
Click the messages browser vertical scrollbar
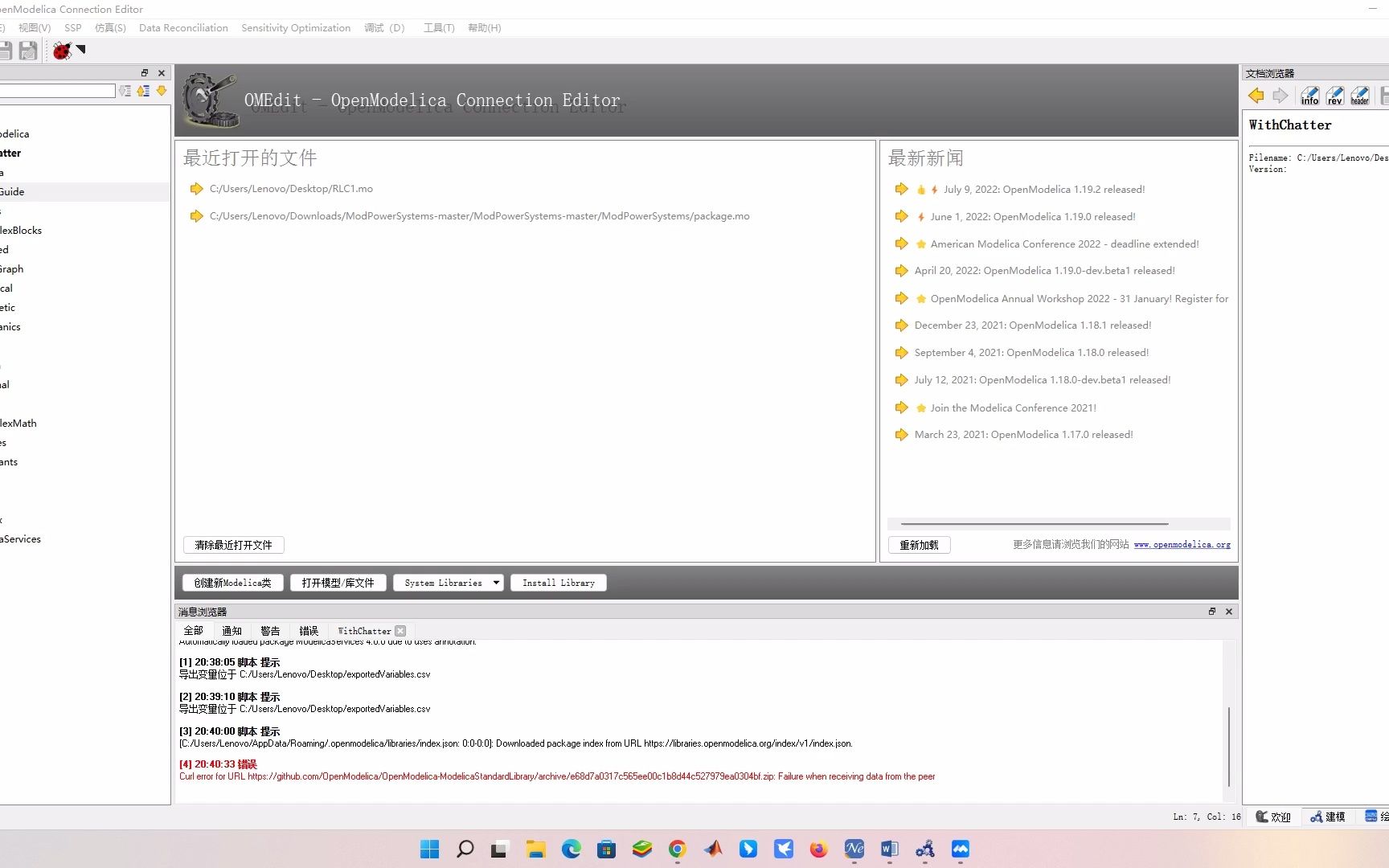1229,747
